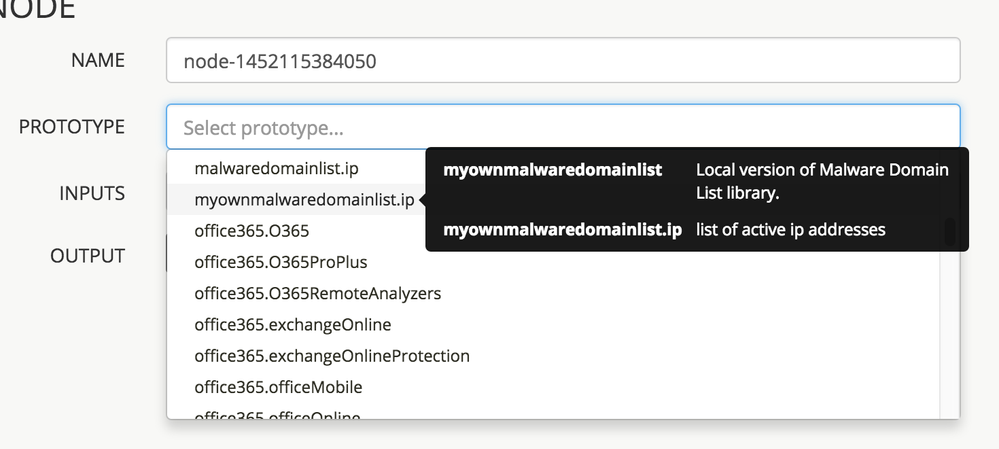Click the PROTOTYPE field label
The image size is (999, 449).
click(72, 127)
